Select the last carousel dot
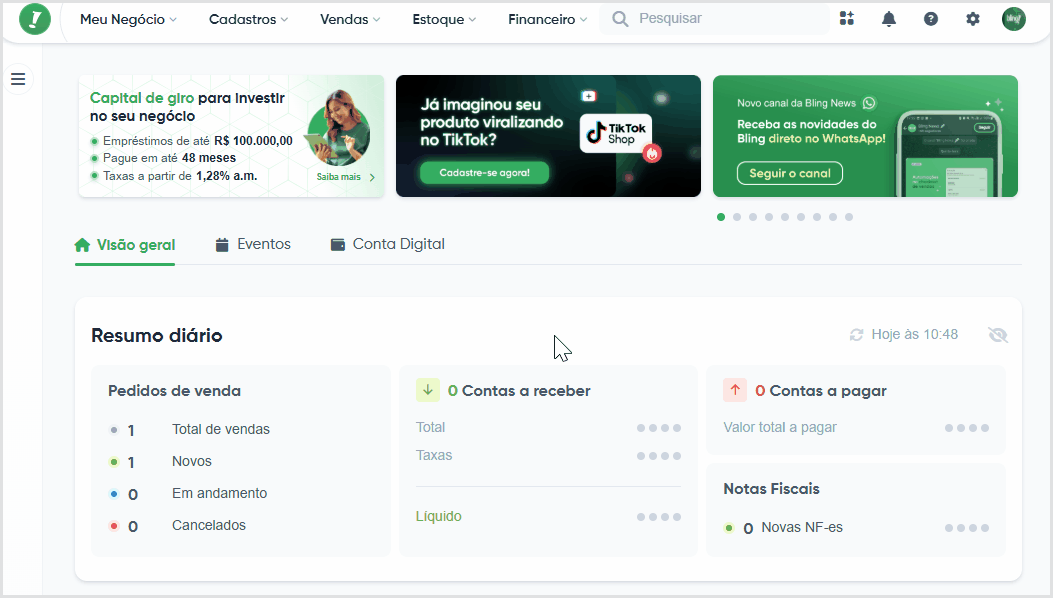This screenshot has height=598, width=1053. click(849, 217)
